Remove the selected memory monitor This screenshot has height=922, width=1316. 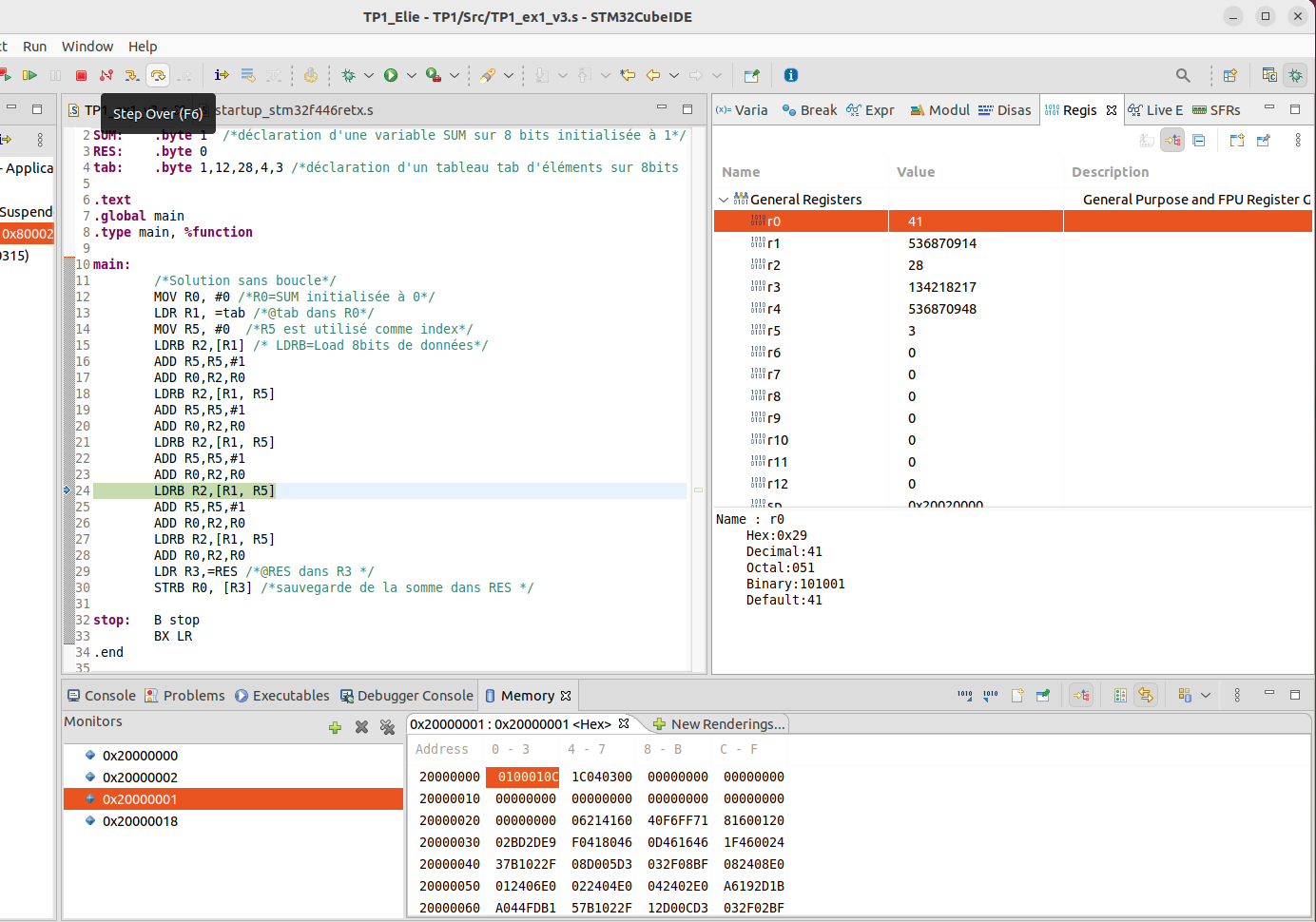361,727
